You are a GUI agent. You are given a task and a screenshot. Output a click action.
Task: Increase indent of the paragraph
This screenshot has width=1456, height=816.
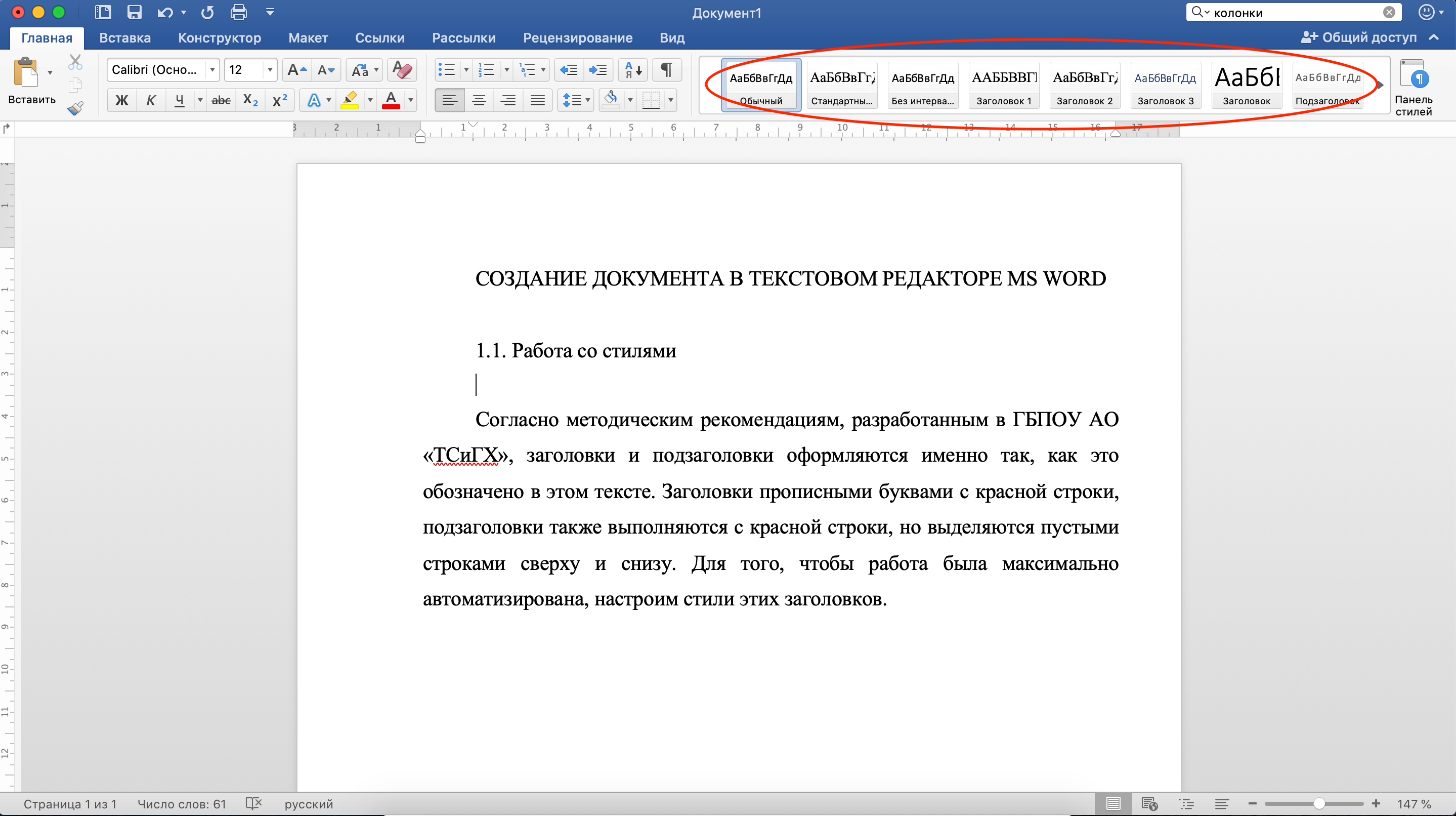coord(597,69)
